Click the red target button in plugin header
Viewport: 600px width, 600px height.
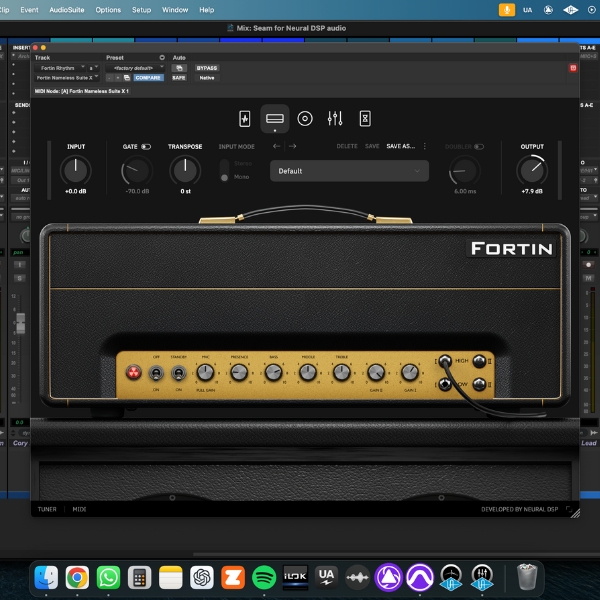(x=573, y=68)
